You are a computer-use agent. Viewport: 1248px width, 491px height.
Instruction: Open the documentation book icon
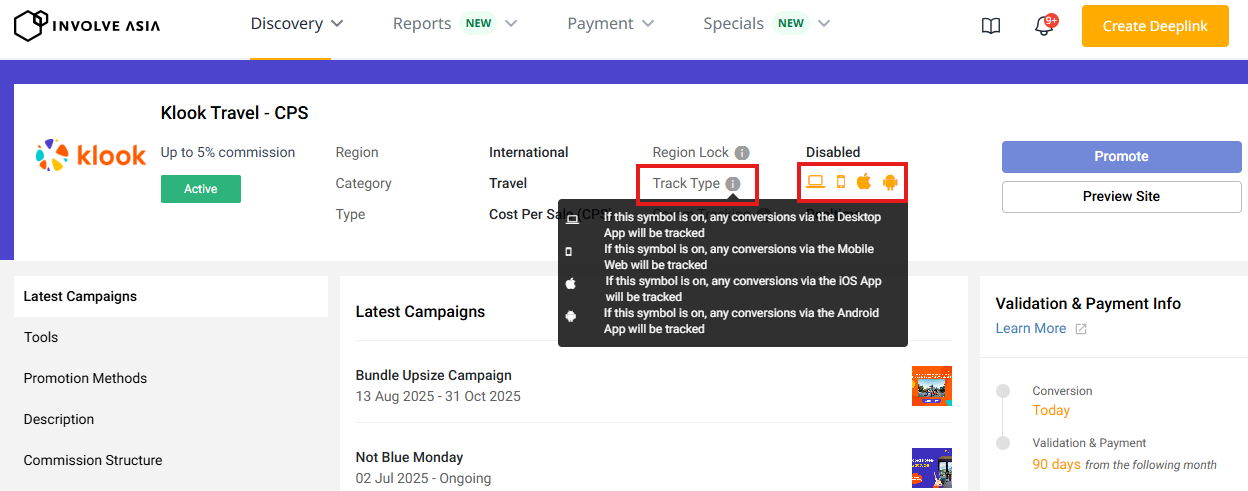pyautogui.click(x=991, y=26)
